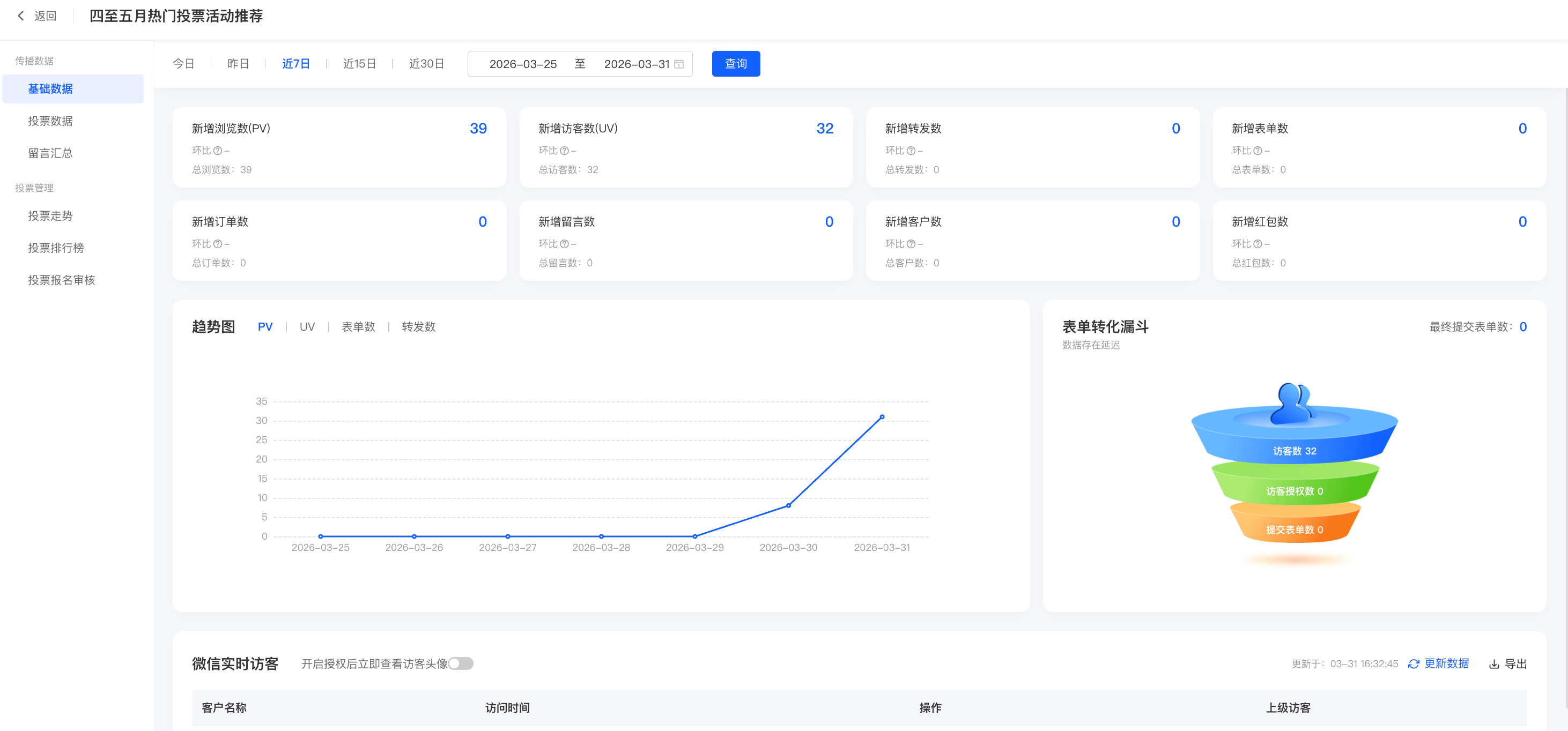Click the 2026-03-31 data point on chart
Screen dimensions: 1568x731
[x=882, y=417]
